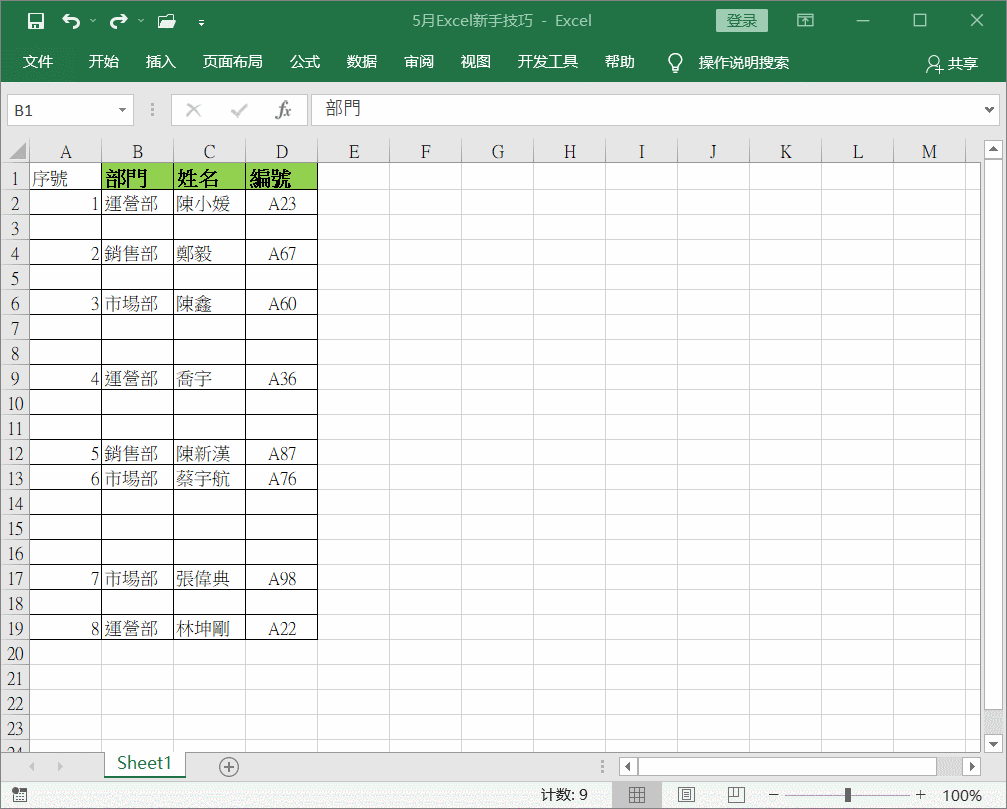1007x809 pixels.
Task: Click the lightbulb Tell Me icon
Action: coord(675,62)
